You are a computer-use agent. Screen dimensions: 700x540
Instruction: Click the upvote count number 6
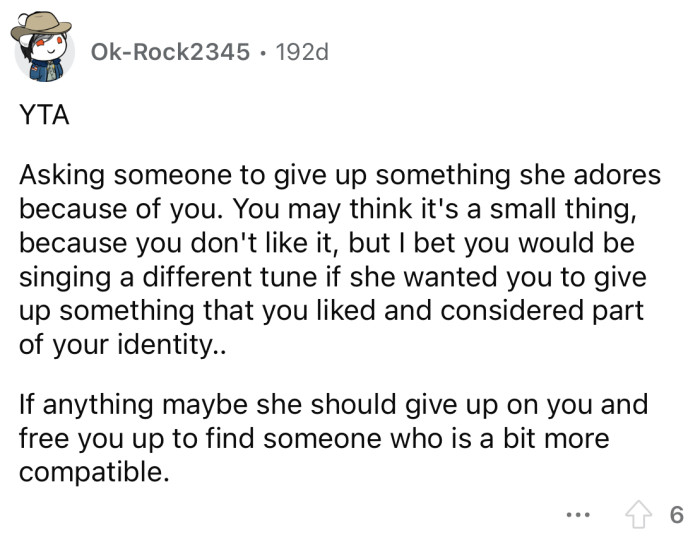(676, 515)
